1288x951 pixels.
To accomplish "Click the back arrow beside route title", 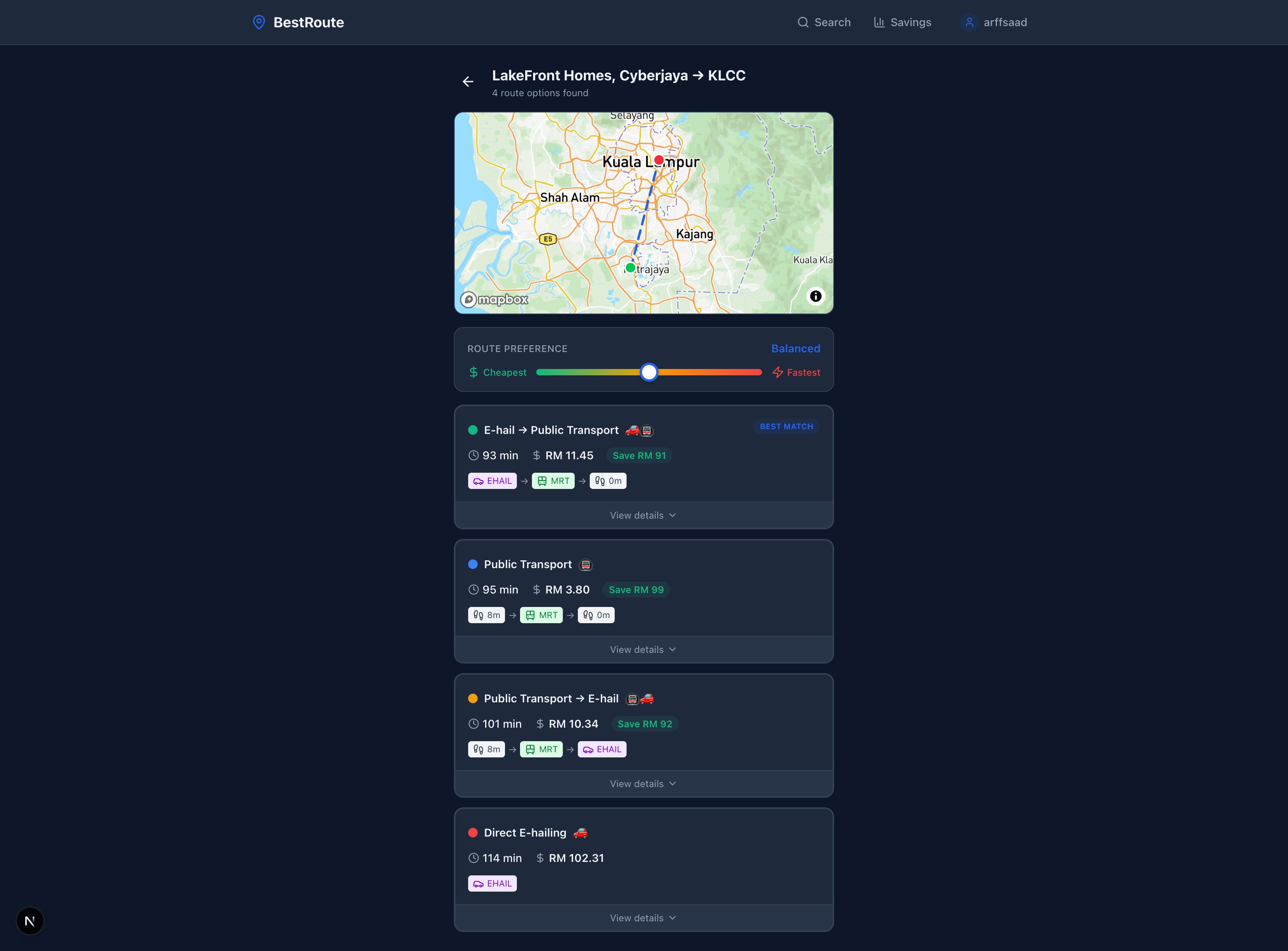I will tap(468, 82).
